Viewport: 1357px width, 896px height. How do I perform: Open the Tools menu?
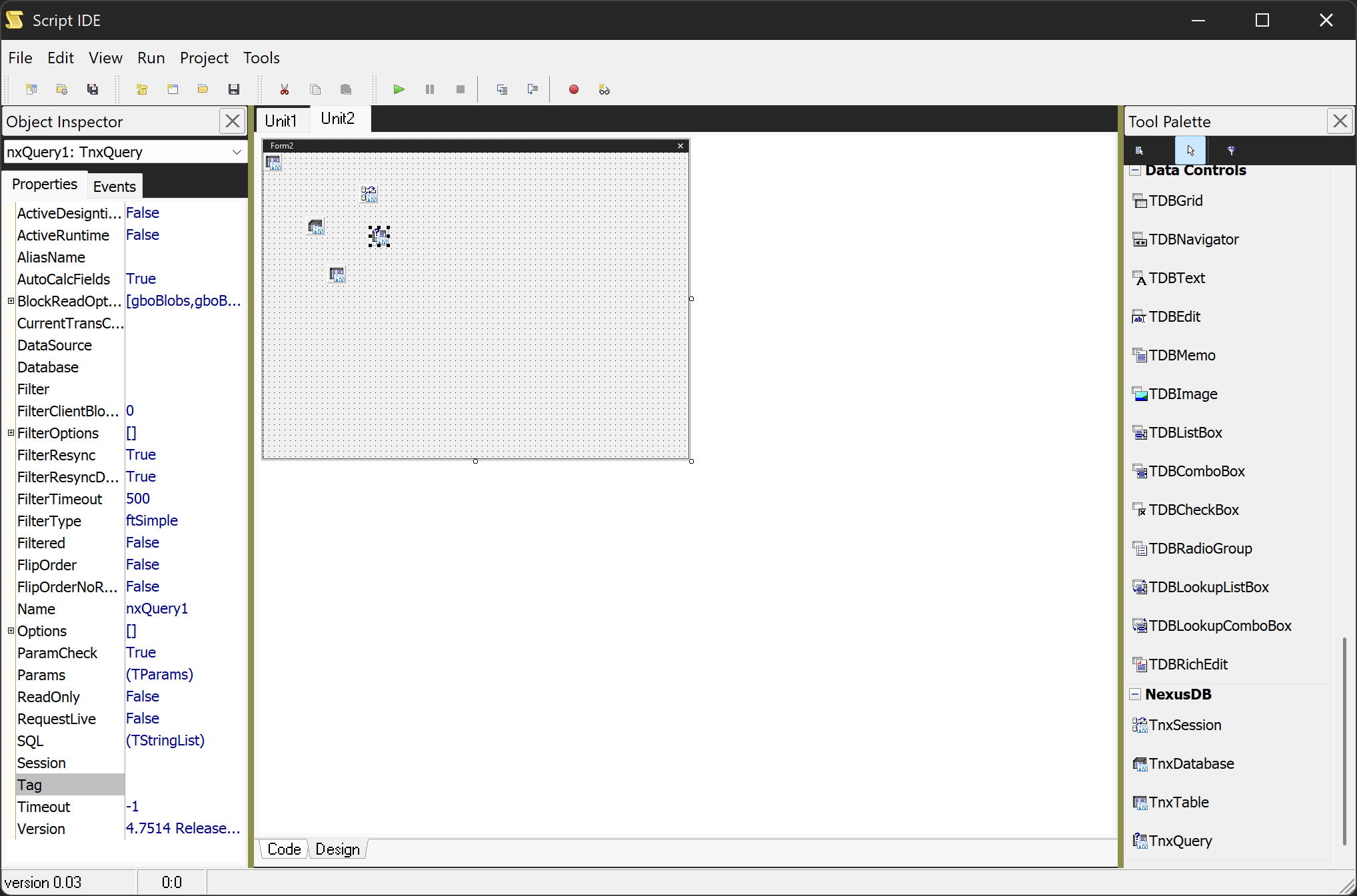[x=261, y=58]
